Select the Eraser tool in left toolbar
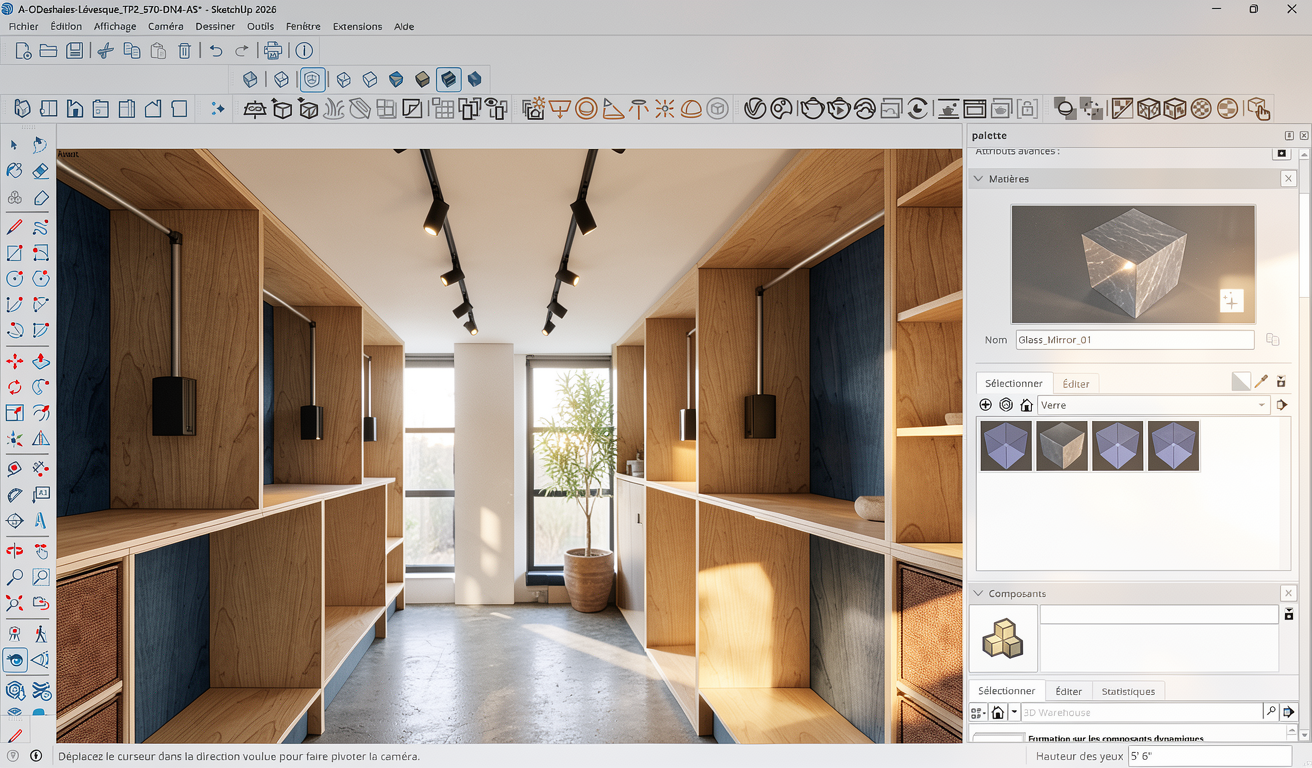1312x768 pixels. pos(40,171)
